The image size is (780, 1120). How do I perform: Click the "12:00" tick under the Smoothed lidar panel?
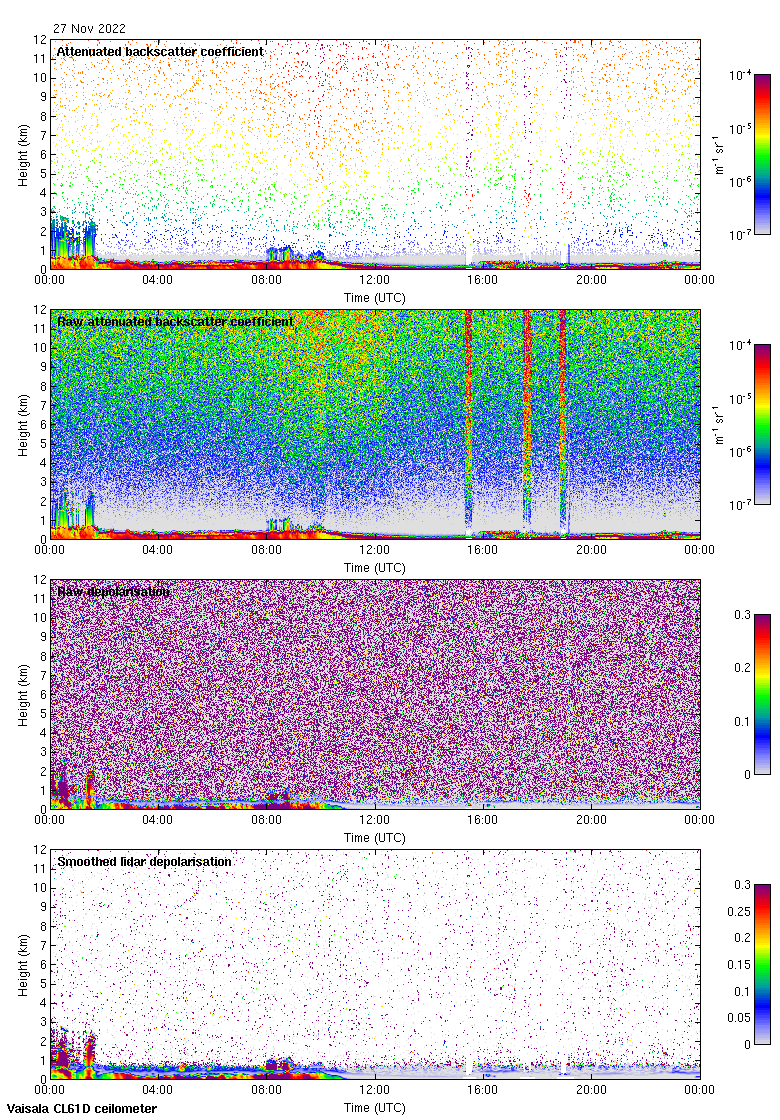(374, 1090)
